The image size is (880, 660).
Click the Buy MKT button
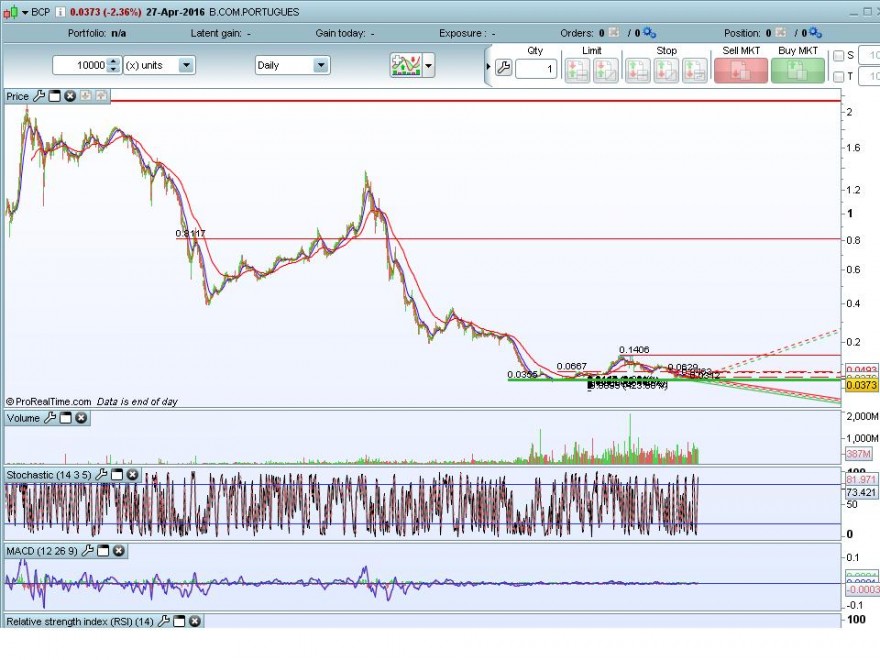[x=798, y=70]
